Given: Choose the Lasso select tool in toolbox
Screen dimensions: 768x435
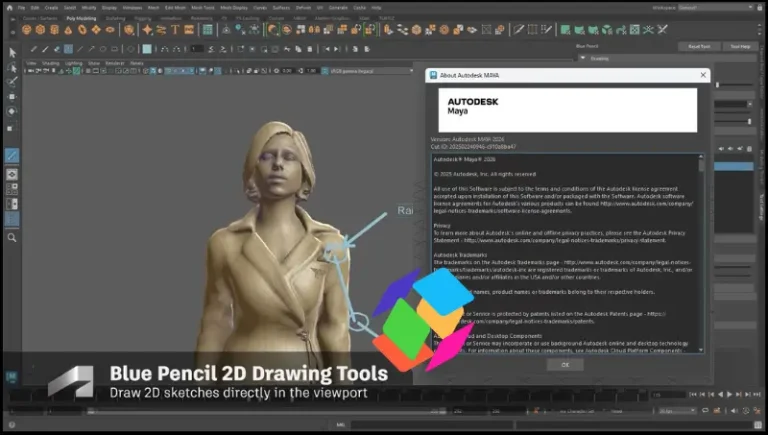Looking at the screenshot, I should pos(12,67).
